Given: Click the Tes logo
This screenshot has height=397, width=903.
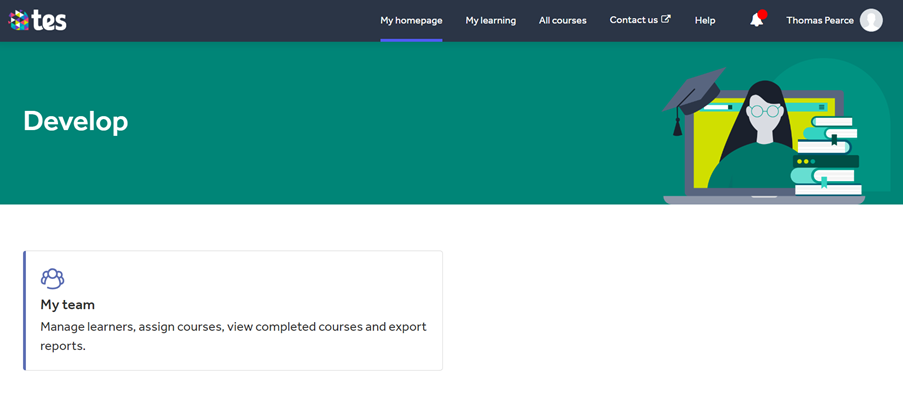Looking at the screenshot, I should 38,20.
